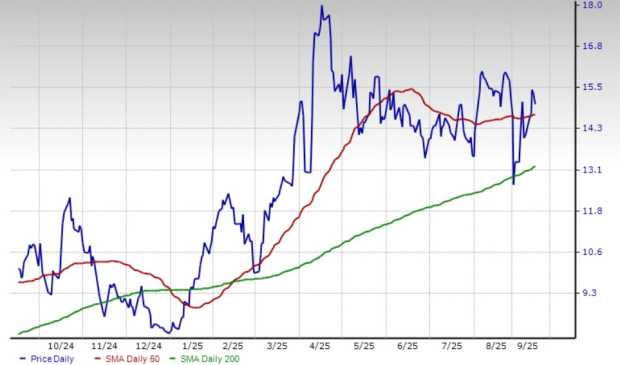Click the 4/25 x-axis date label
620x365 pixels.
(320, 346)
